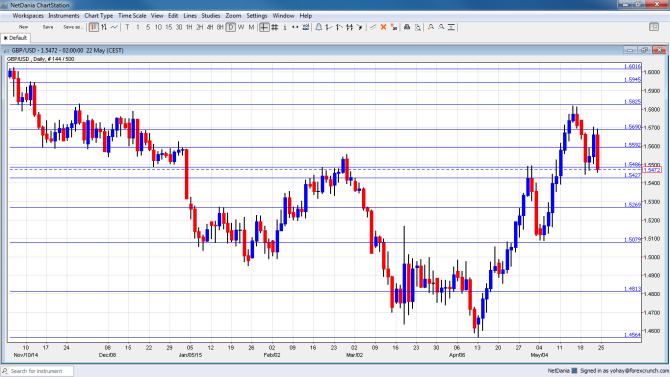This screenshot has height=377, width=670.
Task: Click the info (i) icon
Action: pos(285,27)
